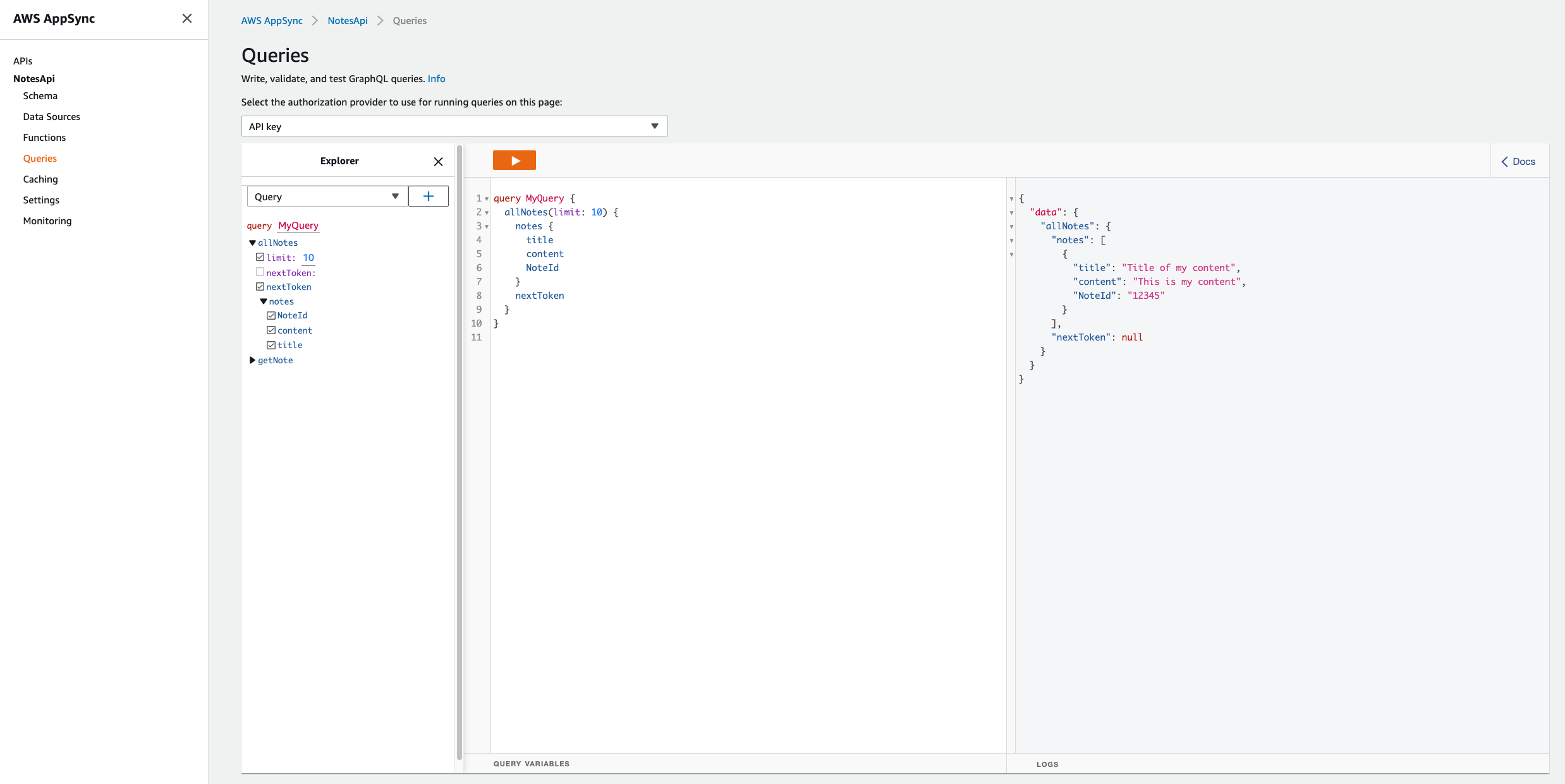Uncheck the nextToken field checkbox

click(260, 287)
